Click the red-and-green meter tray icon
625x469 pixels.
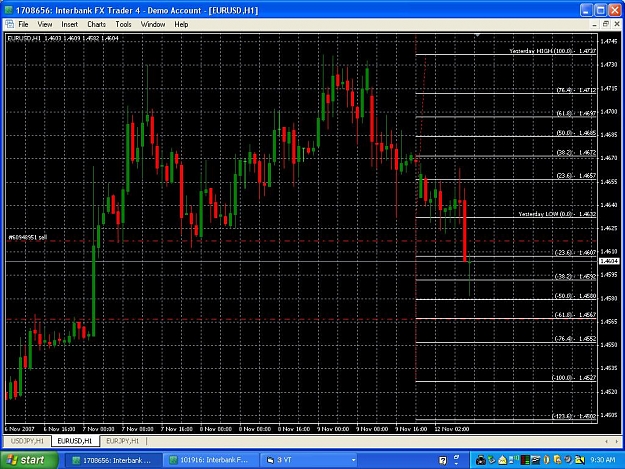click(525, 460)
